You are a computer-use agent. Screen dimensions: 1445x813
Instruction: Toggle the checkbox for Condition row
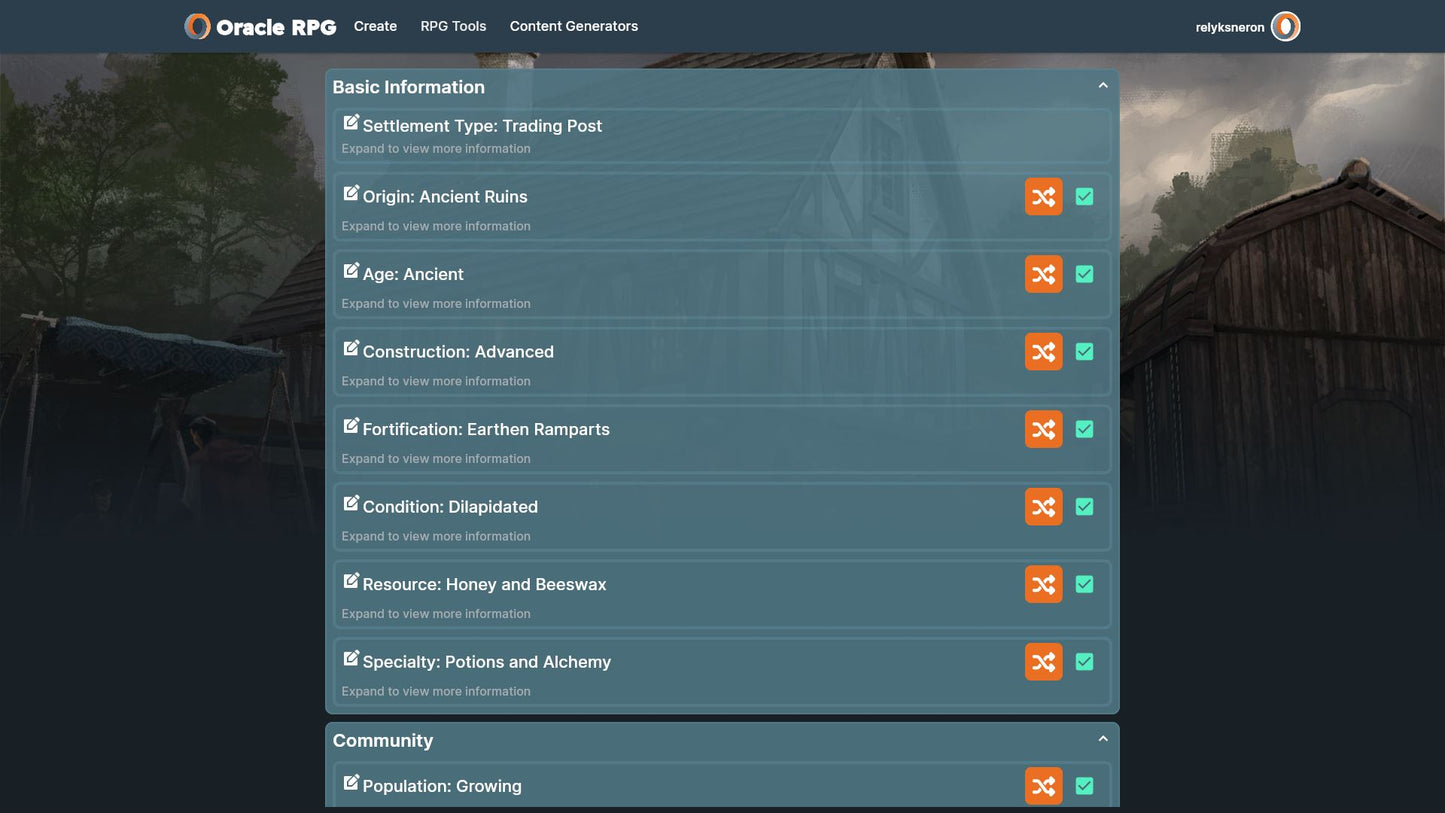[x=1084, y=507]
